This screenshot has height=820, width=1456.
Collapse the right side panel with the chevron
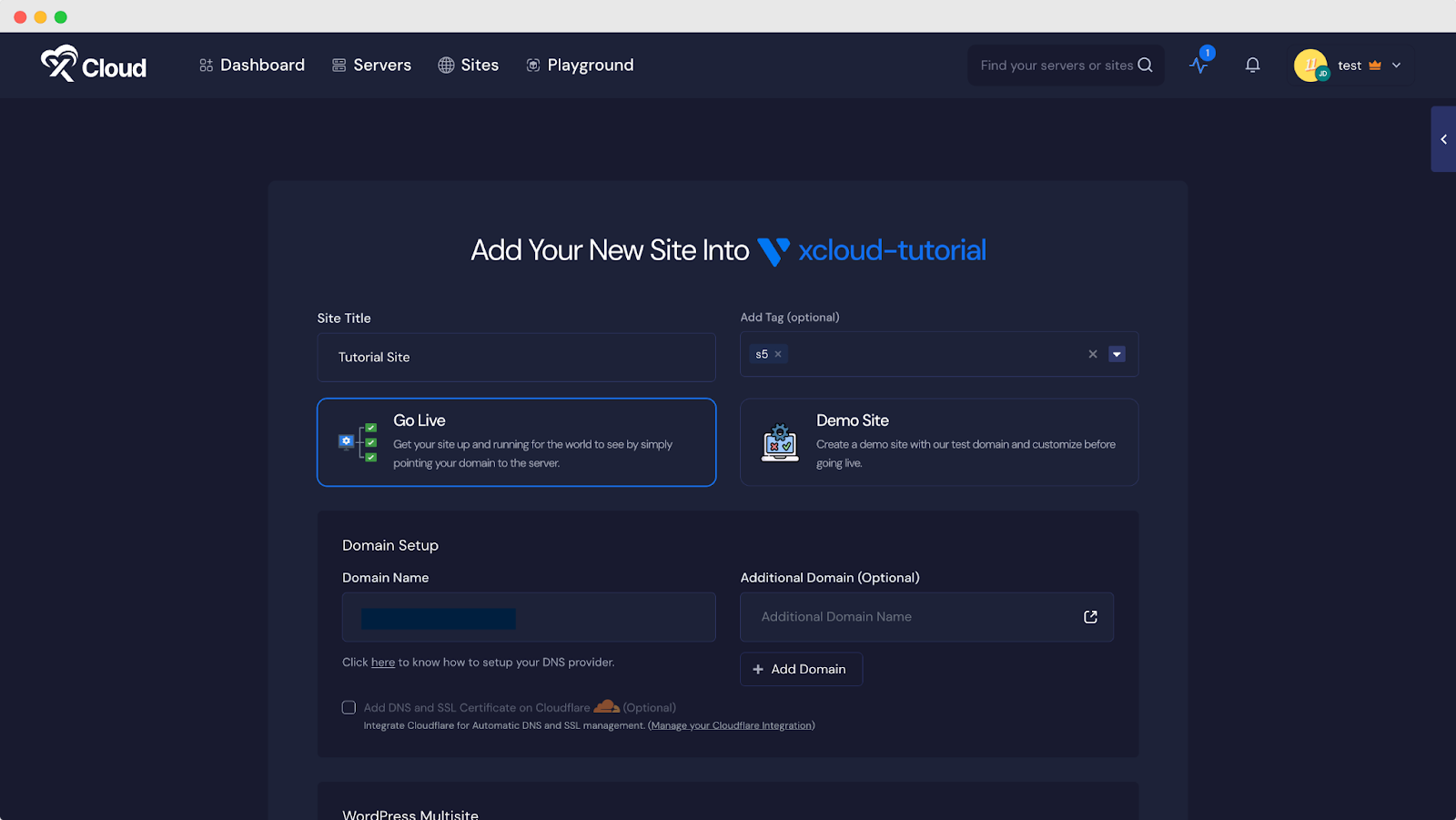(1443, 139)
